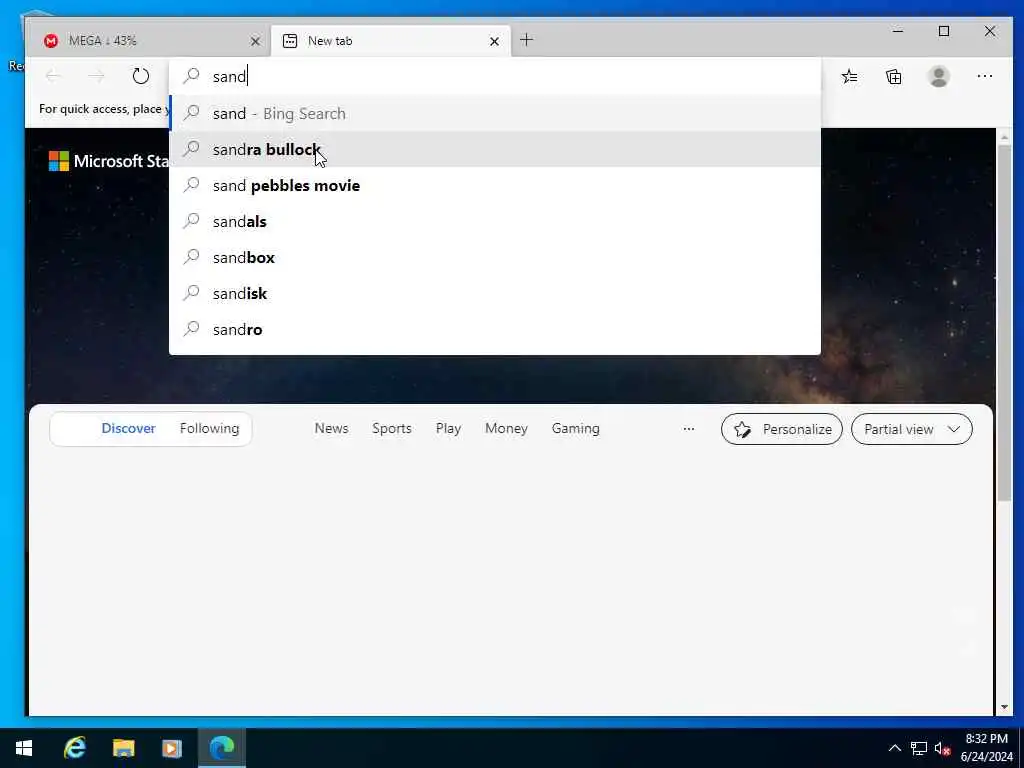
Task: Choose 'sandro' suggestion
Action: click(x=494, y=329)
